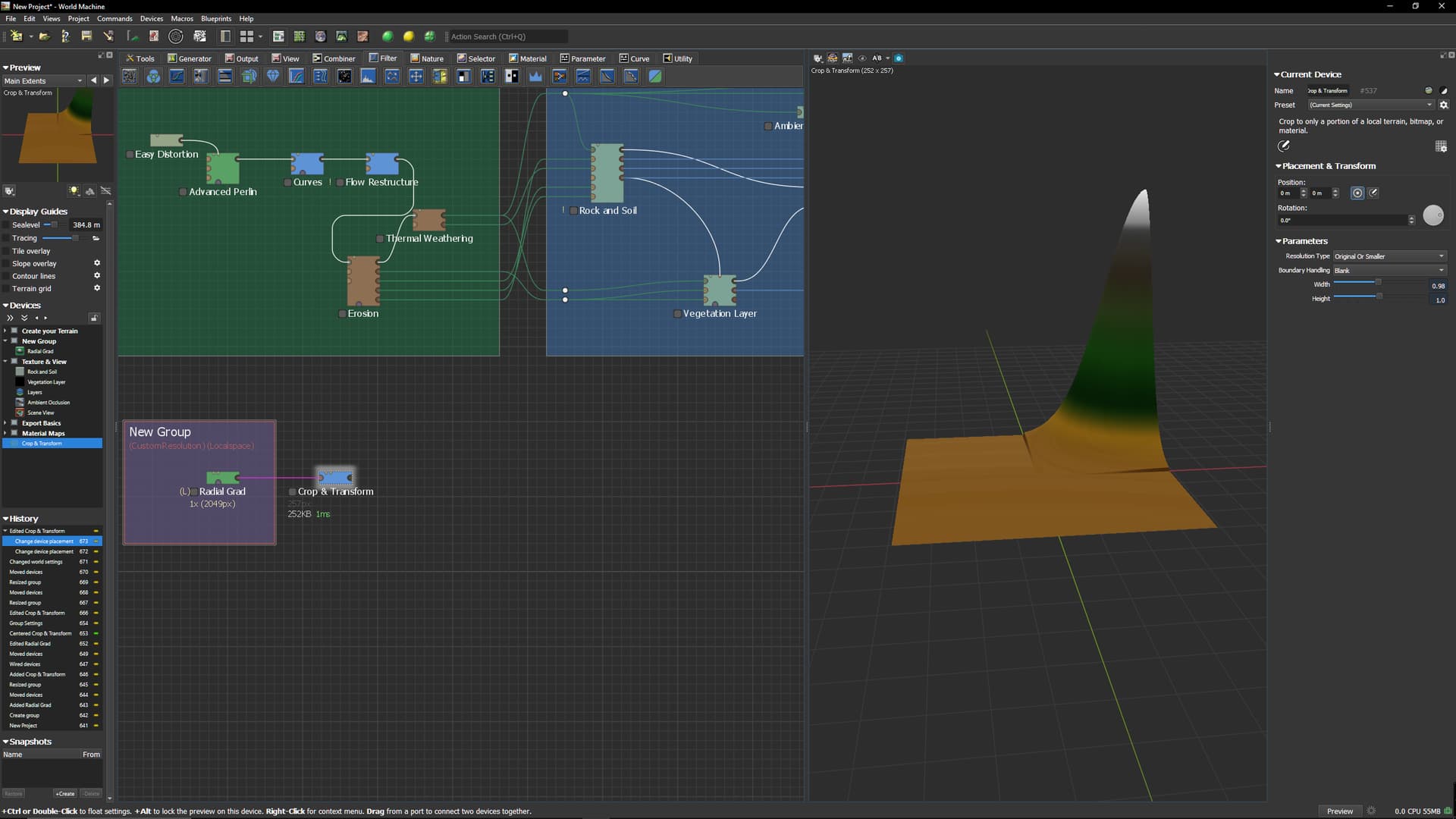Viewport: 1456px width, 819px height.
Task: Toggle the Terrain grid checkbox
Action: click(x=7, y=289)
